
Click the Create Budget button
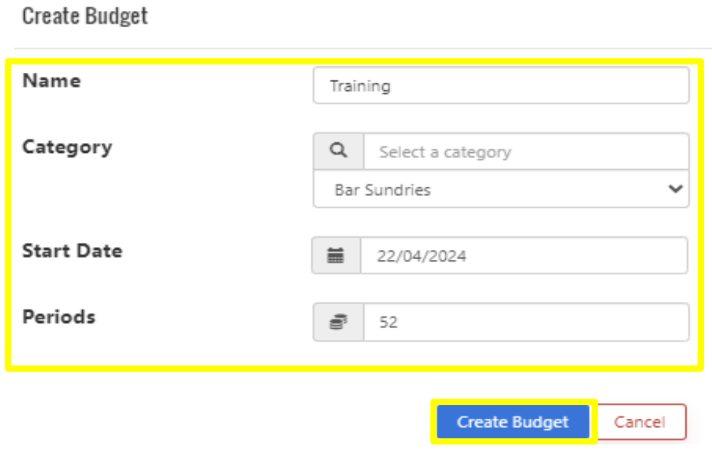(x=512, y=422)
